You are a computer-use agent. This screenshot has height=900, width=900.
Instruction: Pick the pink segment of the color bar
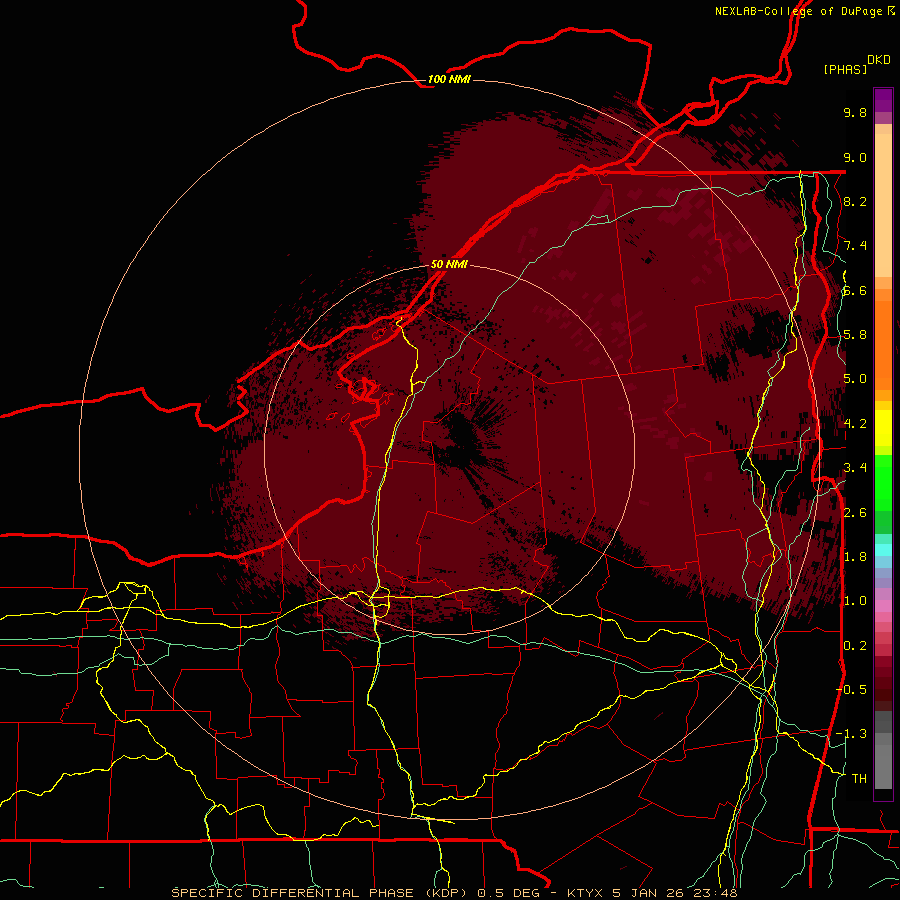[883, 606]
